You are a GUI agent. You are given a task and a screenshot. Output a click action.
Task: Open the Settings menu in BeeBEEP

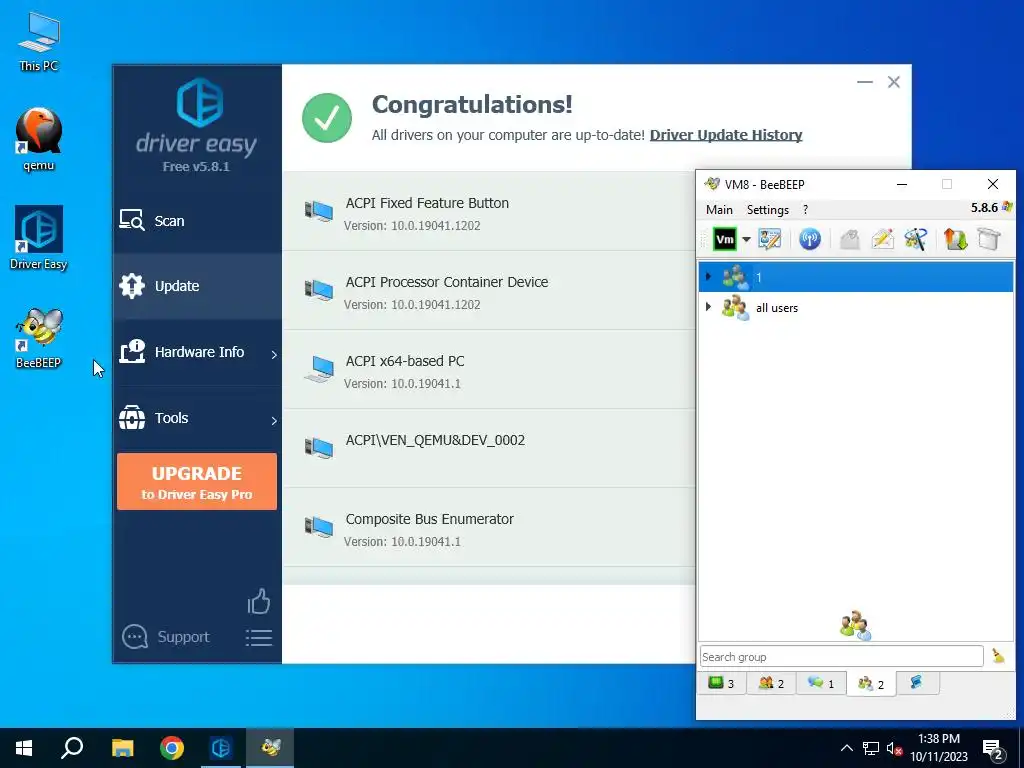pyautogui.click(x=767, y=210)
